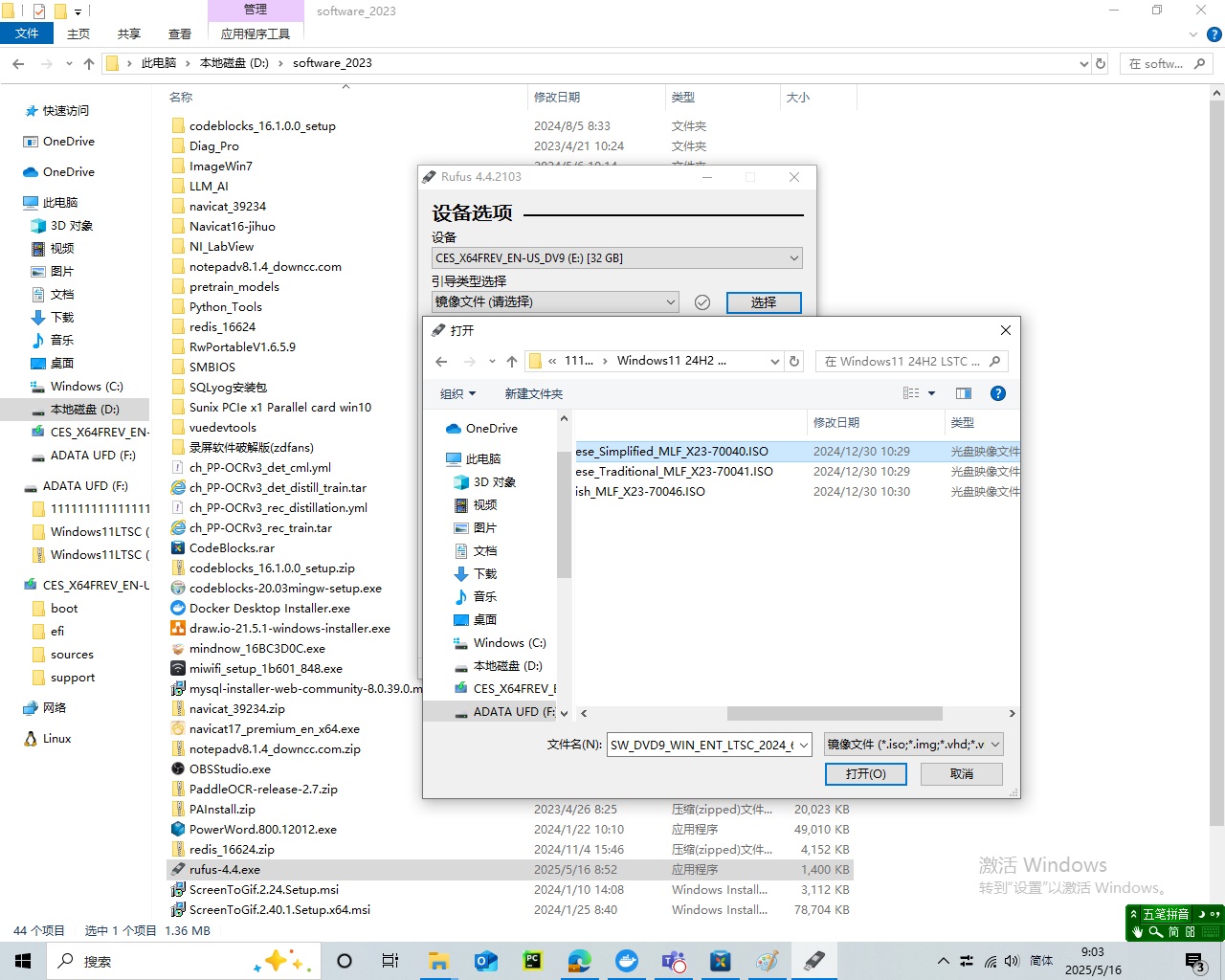Select ese_Simplified_MLF_X23-70040.ISO file
The image size is (1225, 980).
[x=672, y=452]
